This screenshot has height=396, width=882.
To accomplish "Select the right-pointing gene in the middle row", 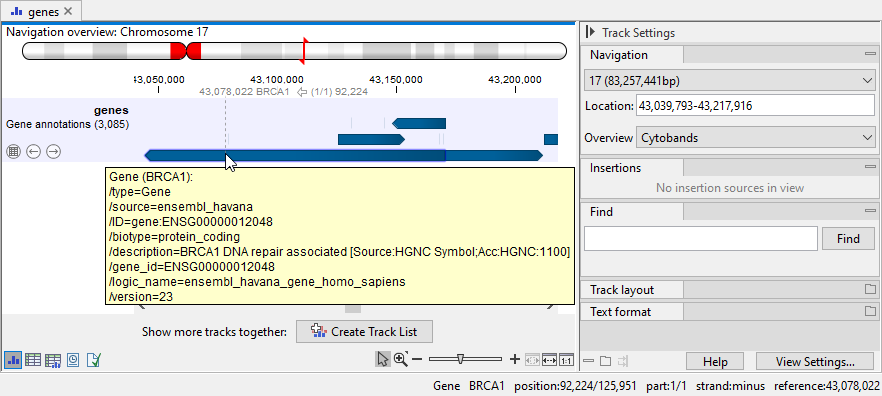I will click(x=371, y=139).
